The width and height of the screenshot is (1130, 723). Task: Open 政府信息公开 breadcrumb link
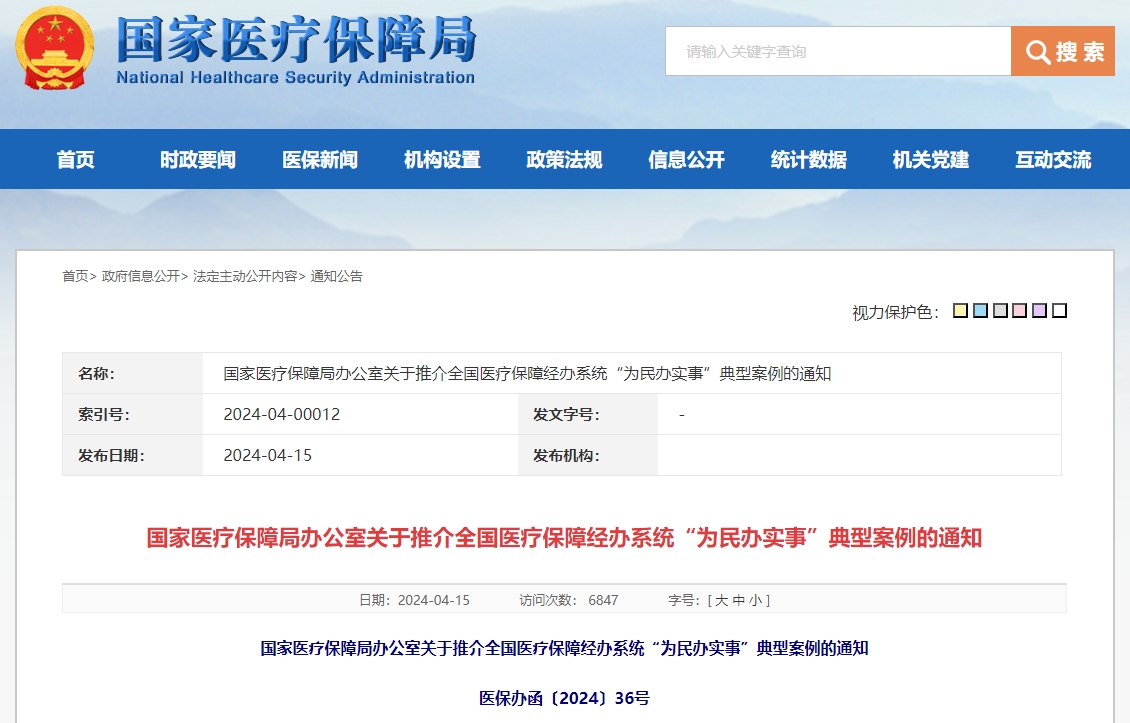[x=141, y=276]
